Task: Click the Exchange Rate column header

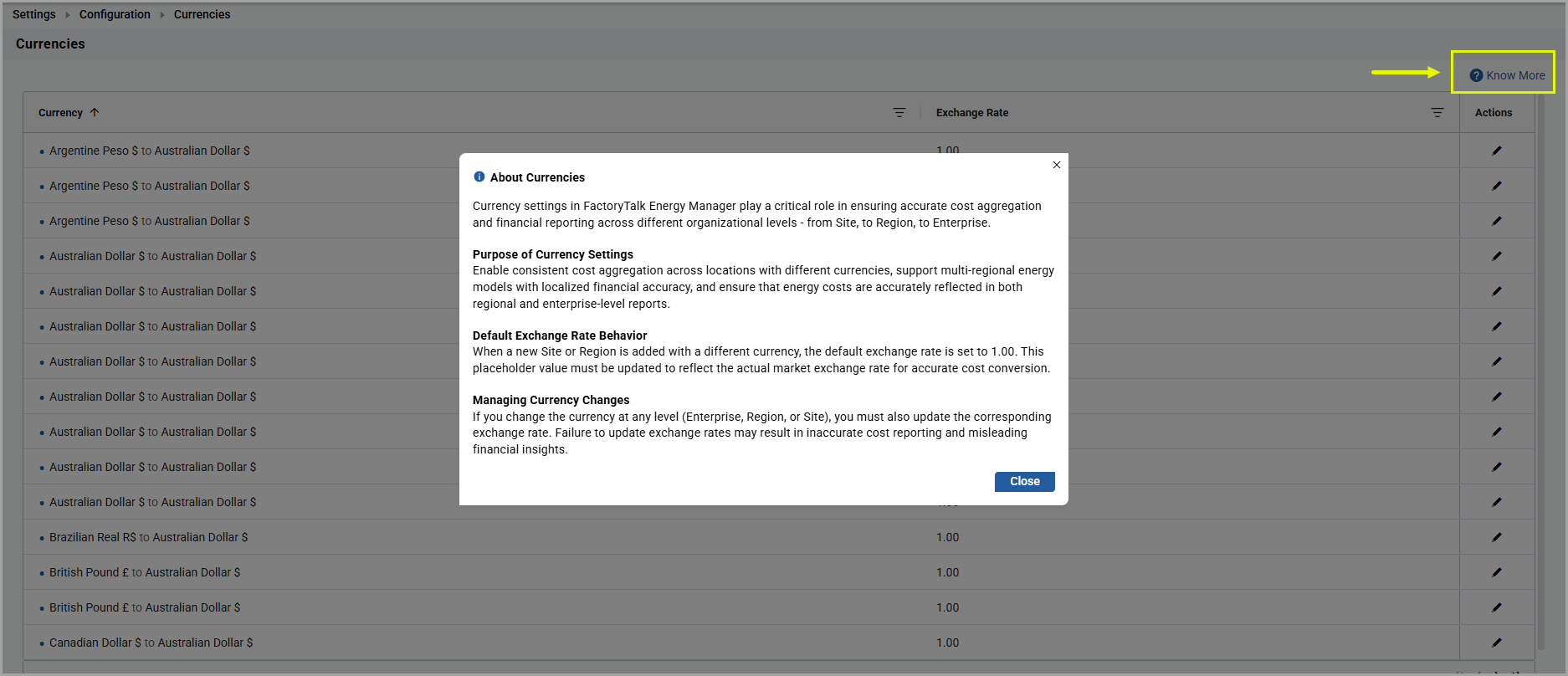Action: click(972, 112)
